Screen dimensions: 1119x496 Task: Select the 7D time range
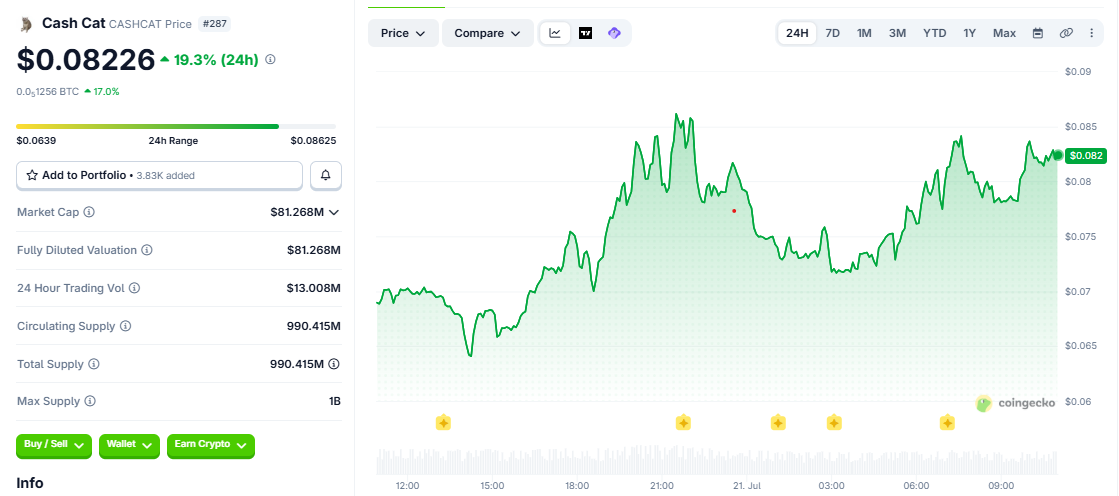832,33
